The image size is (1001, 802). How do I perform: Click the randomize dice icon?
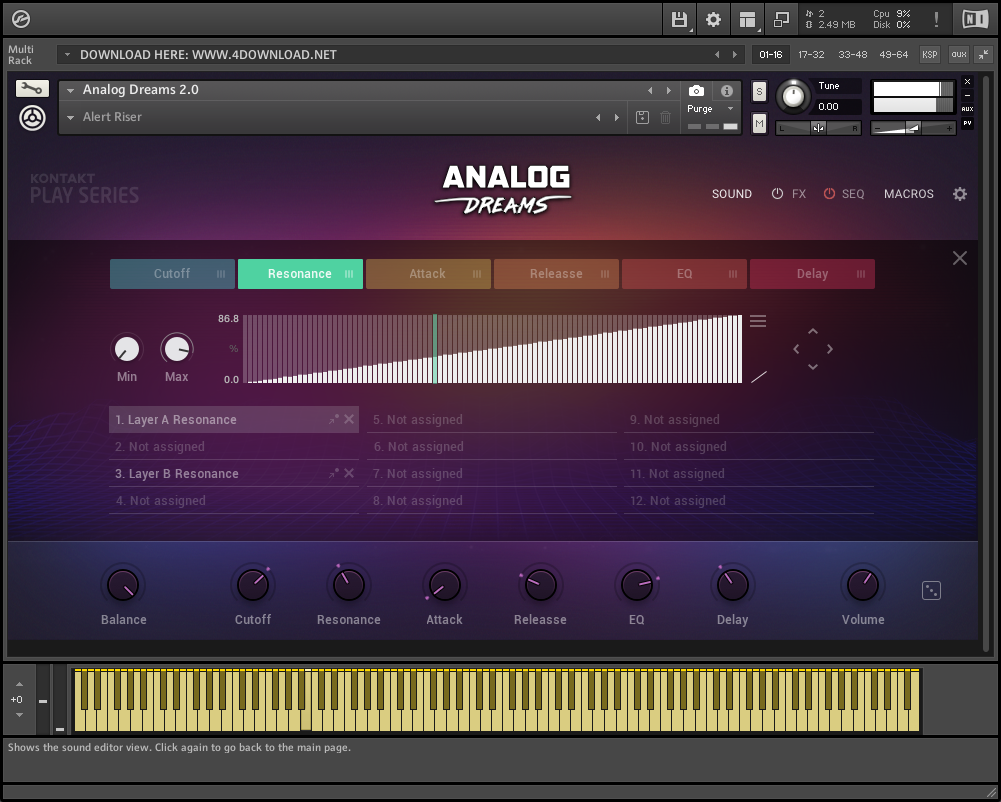coord(931,591)
